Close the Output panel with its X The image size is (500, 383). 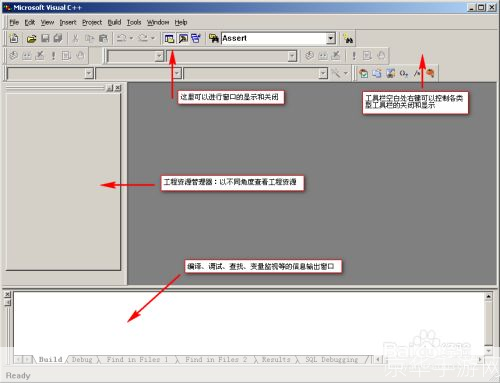pos(7,294)
